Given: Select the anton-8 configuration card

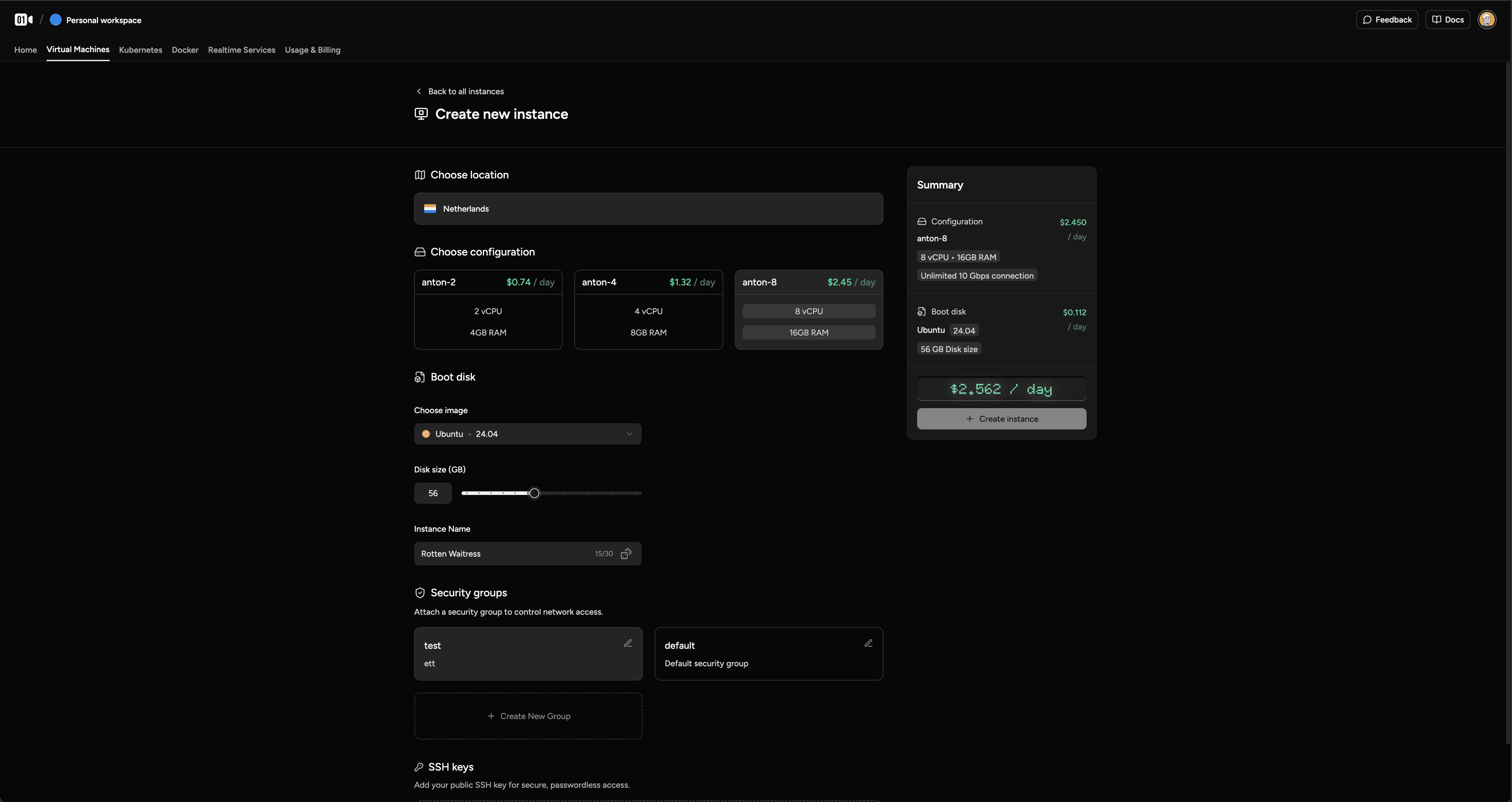Looking at the screenshot, I should tap(809, 309).
